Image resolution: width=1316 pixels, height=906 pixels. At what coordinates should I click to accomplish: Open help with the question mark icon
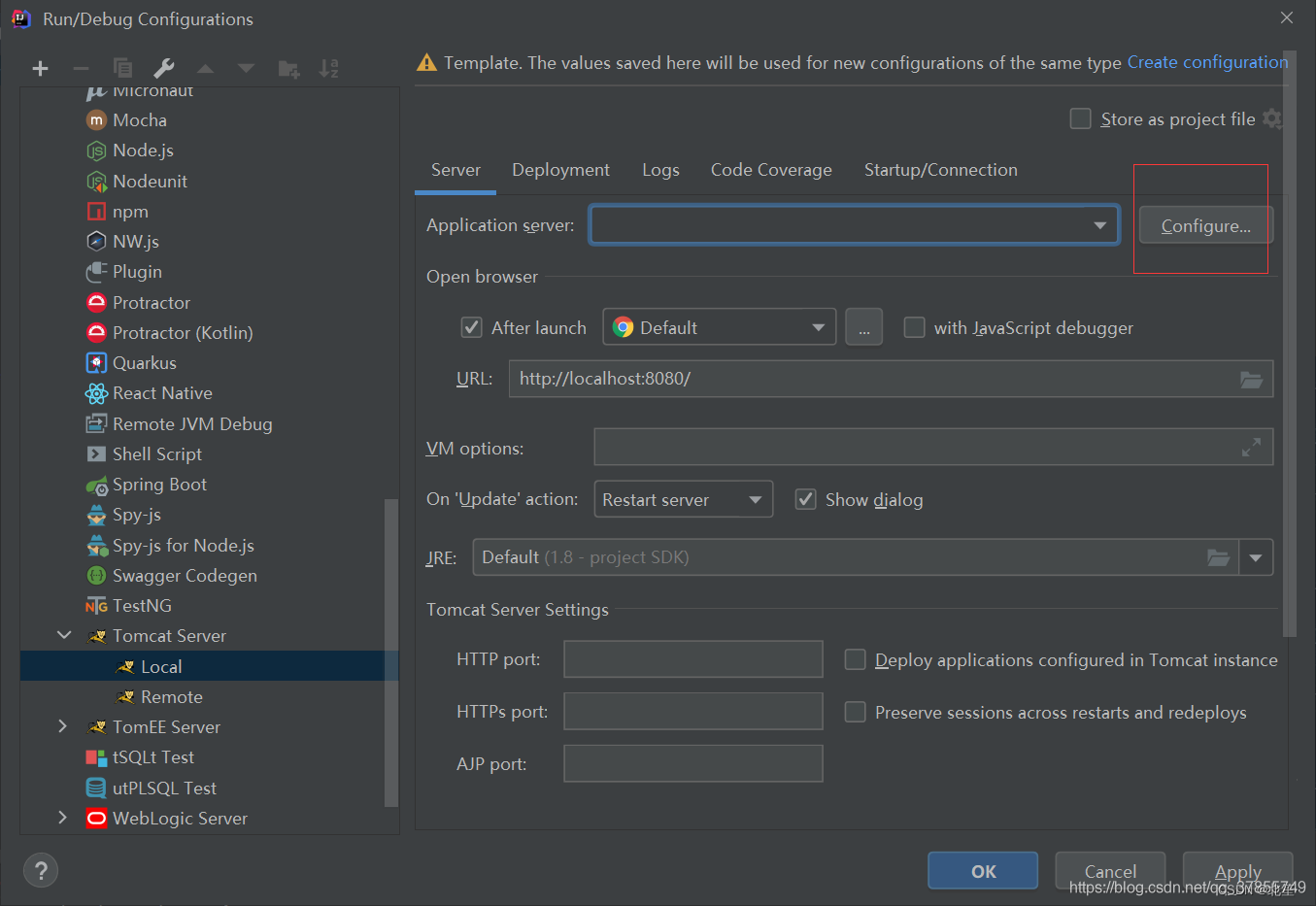41,871
